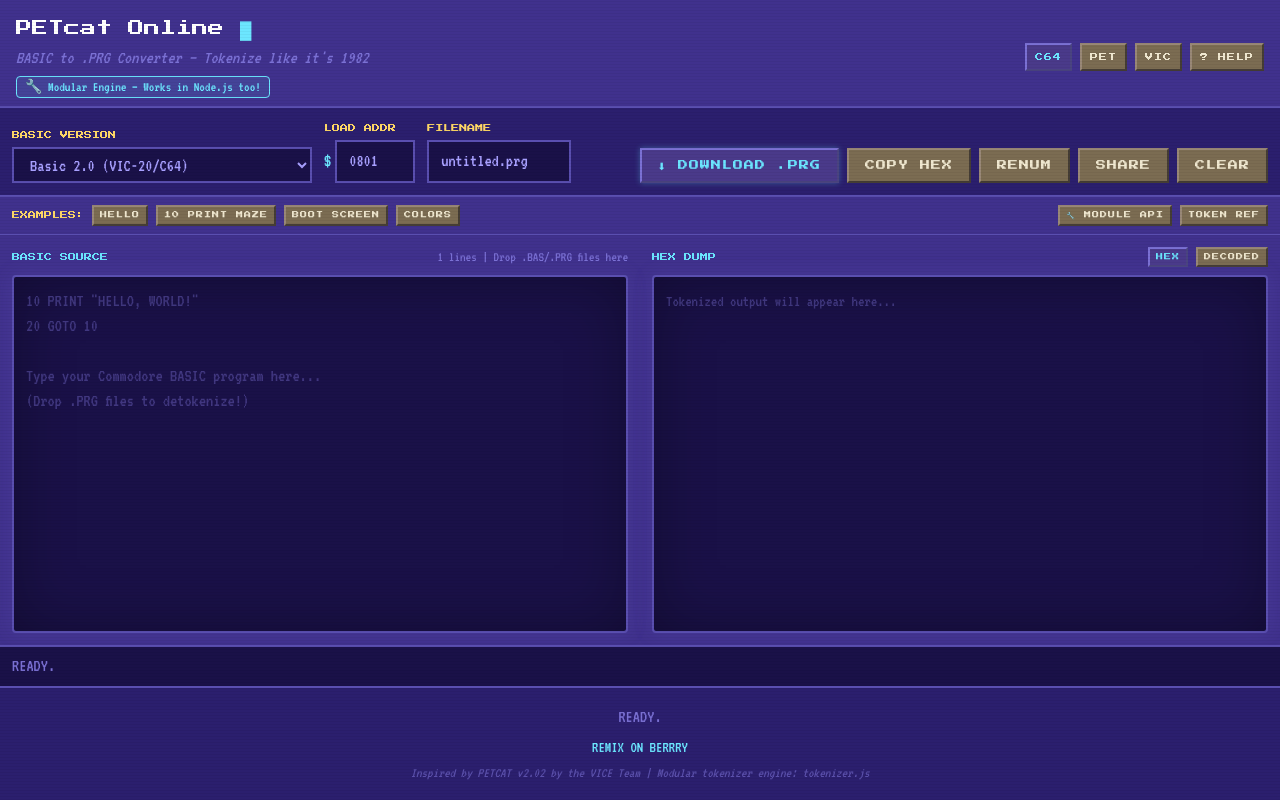Click the Modular Engine badge

pos(143,87)
